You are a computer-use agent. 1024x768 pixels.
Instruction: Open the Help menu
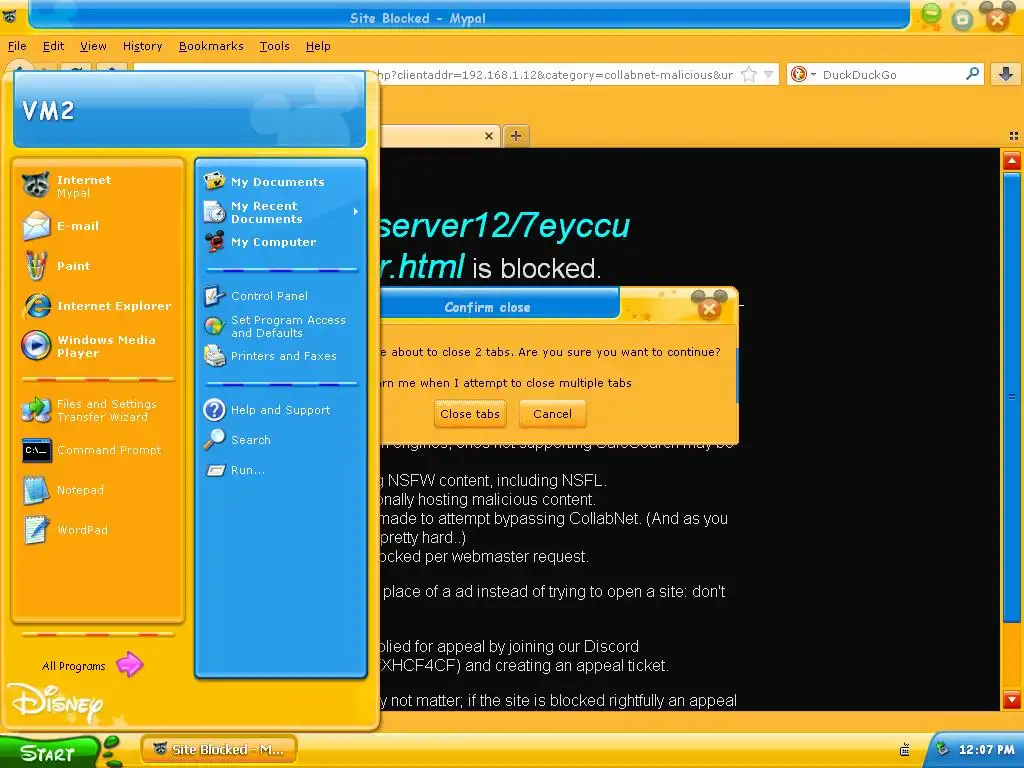318,46
